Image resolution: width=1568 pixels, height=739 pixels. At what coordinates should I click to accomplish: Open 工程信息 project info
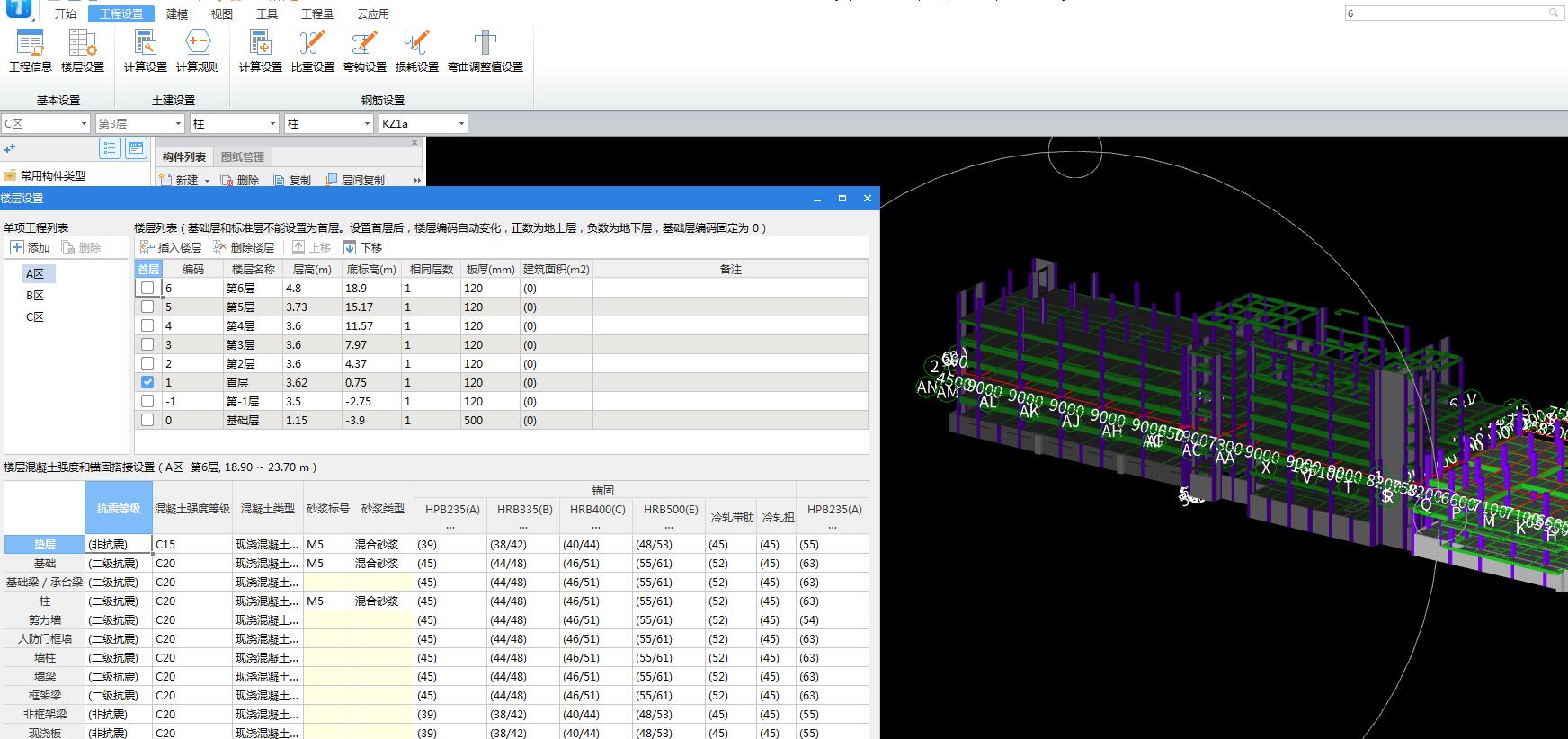coord(31,50)
